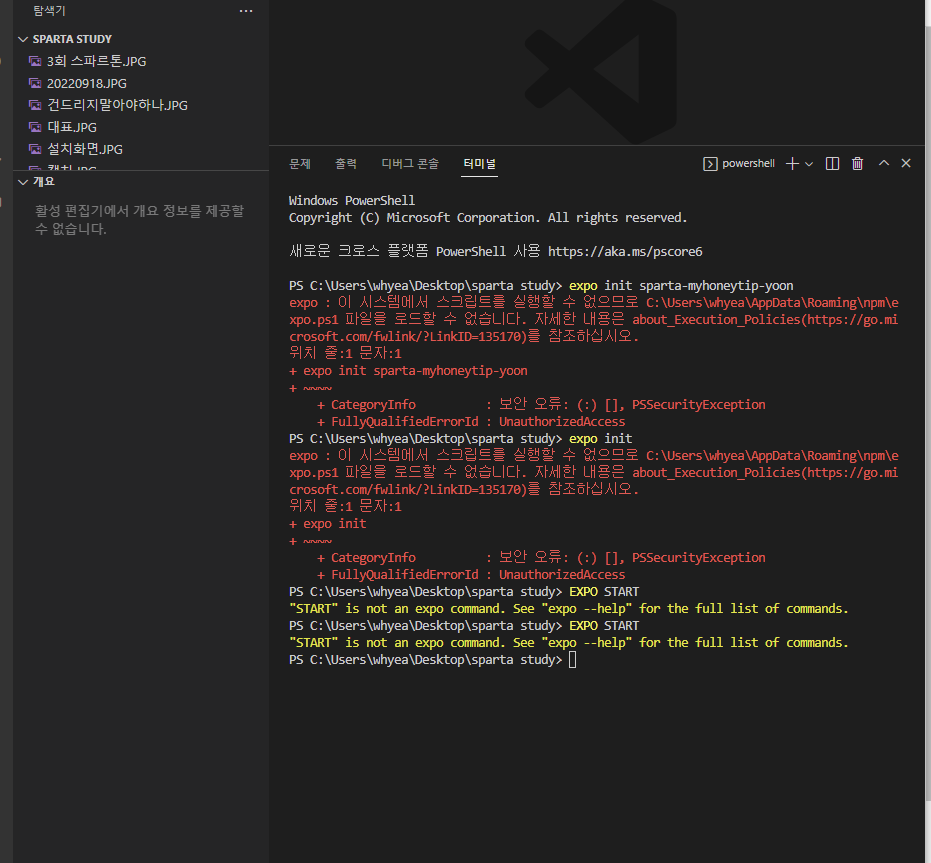Switch to the 디버그 콘솔 tab
This screenshot has width=931, height=863.
click(410, 163)
